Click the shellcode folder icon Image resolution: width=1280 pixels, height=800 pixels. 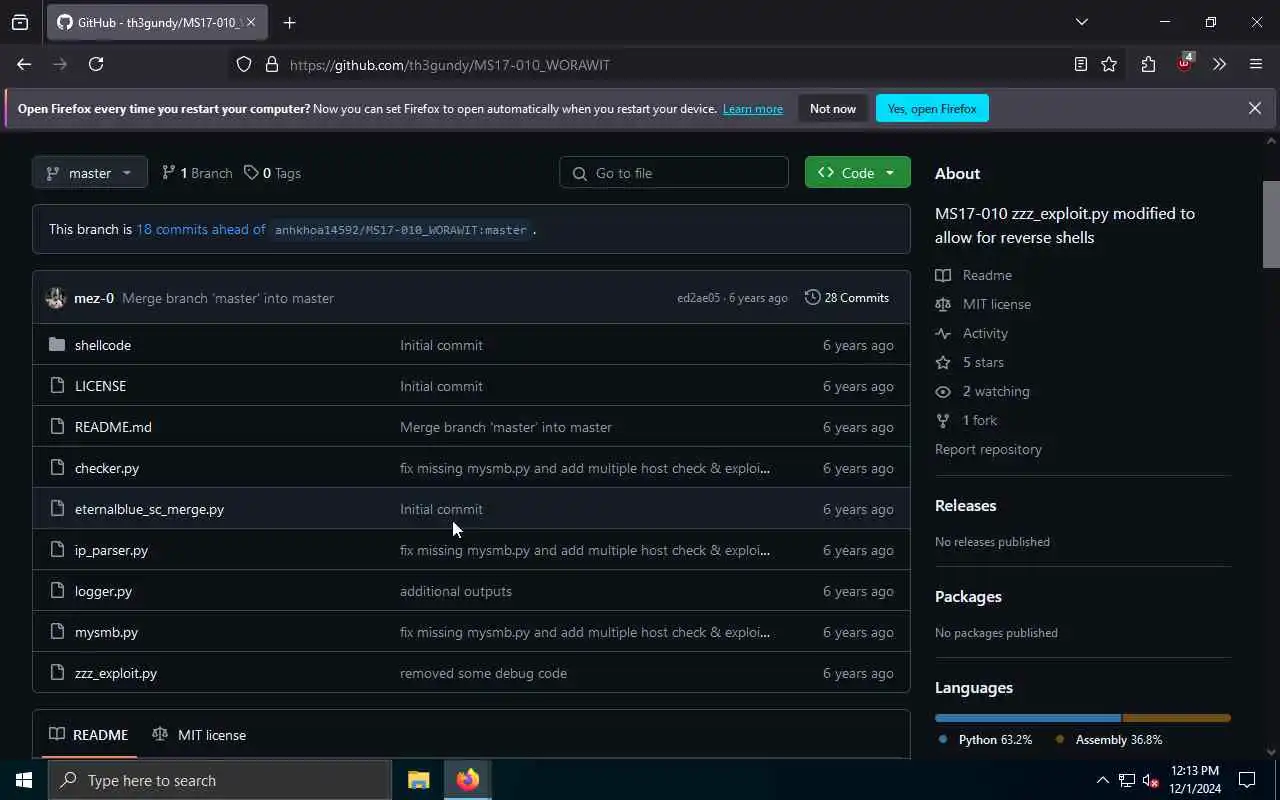pos(57,345)
